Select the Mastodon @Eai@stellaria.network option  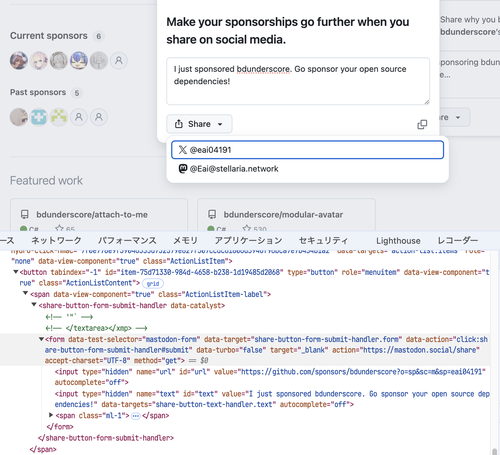coord(307,169)
